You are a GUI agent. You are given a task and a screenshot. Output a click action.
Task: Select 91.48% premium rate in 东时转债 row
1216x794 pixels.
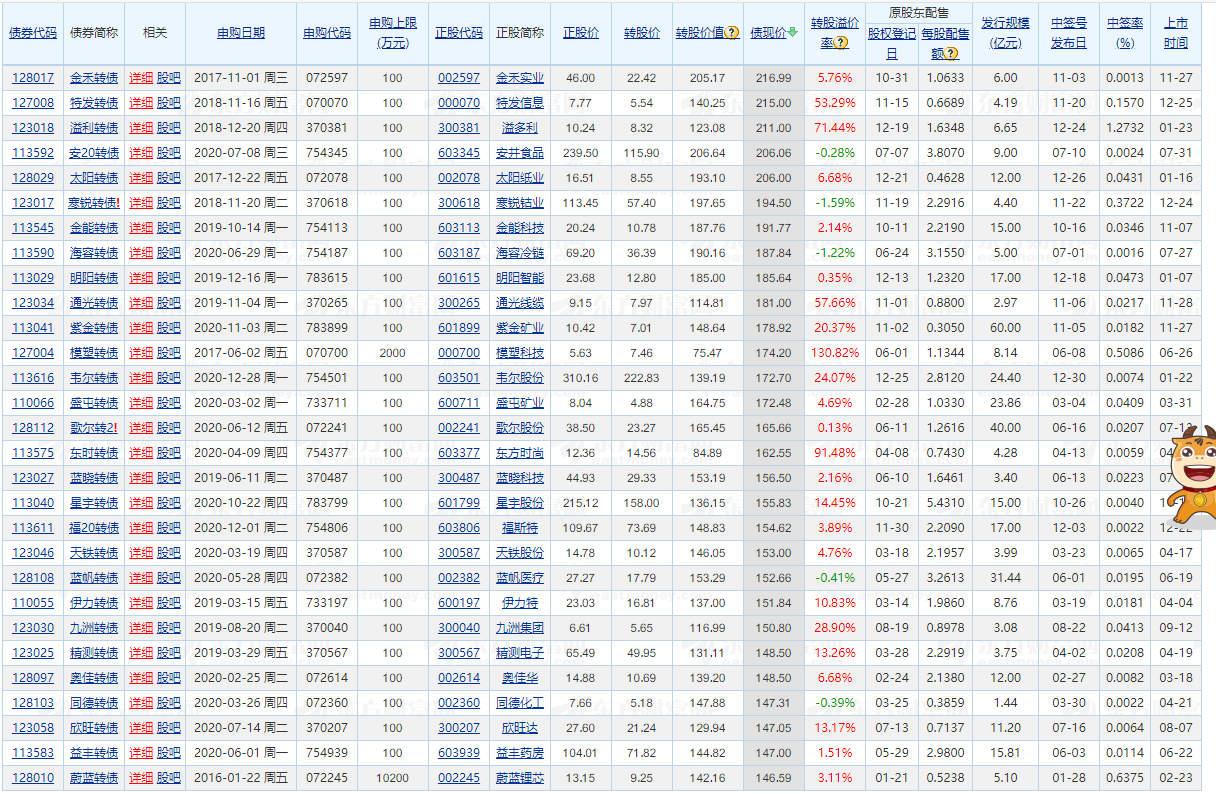pyautogui.click(x=835, y=453)
